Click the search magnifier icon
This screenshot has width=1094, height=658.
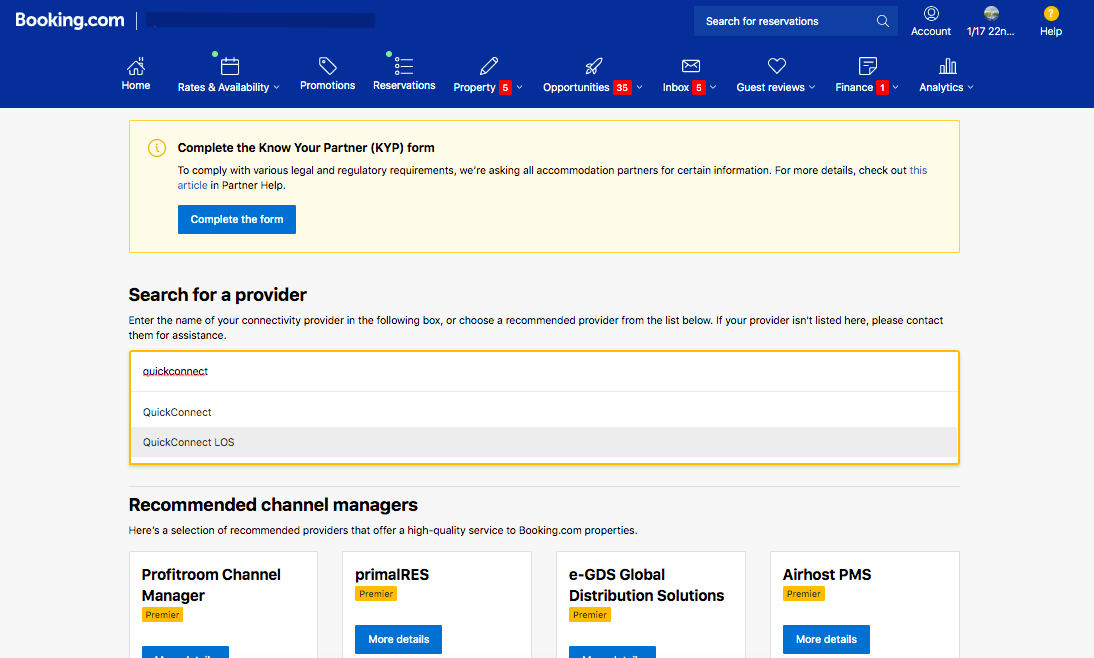pyautogui.click(x=883, y=21)
